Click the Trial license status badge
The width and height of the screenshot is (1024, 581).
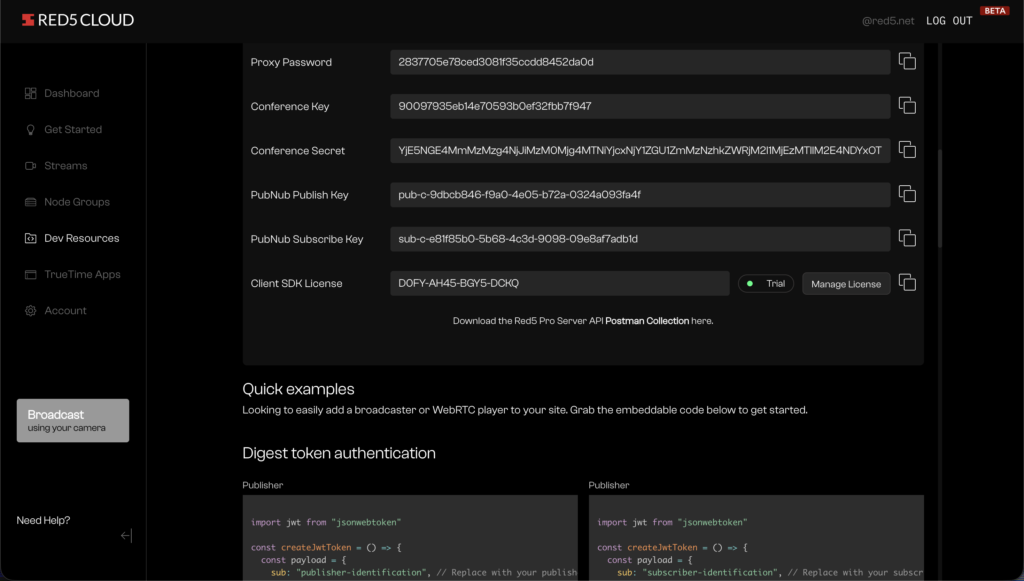click(x=765, y=283)
